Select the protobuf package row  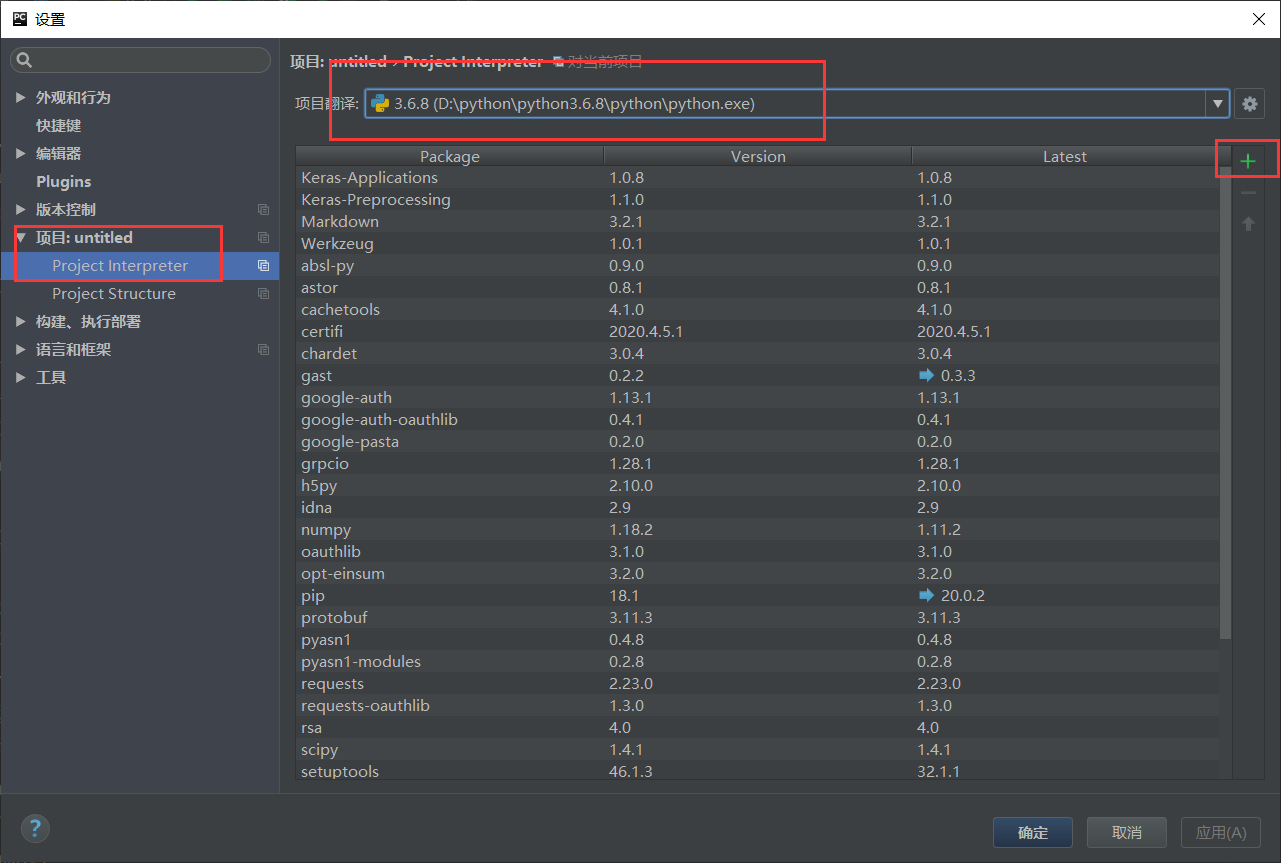(757, 618)
